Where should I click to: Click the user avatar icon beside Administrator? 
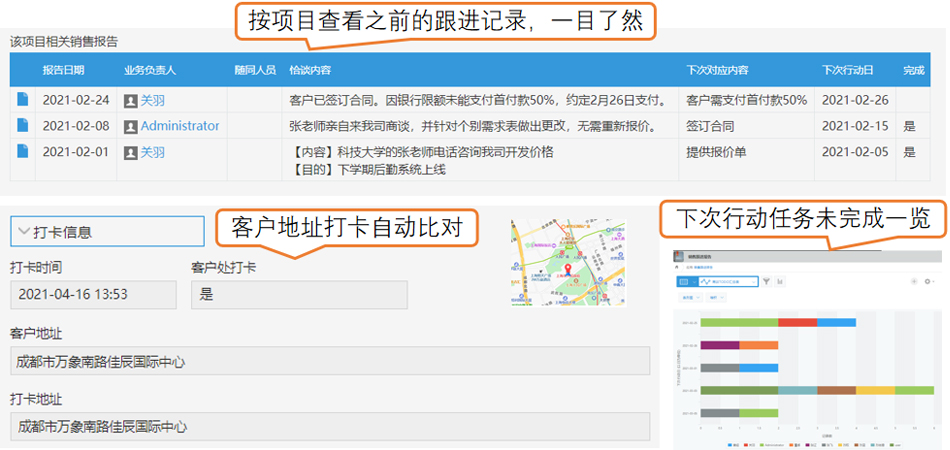click(x=130, y=127)
